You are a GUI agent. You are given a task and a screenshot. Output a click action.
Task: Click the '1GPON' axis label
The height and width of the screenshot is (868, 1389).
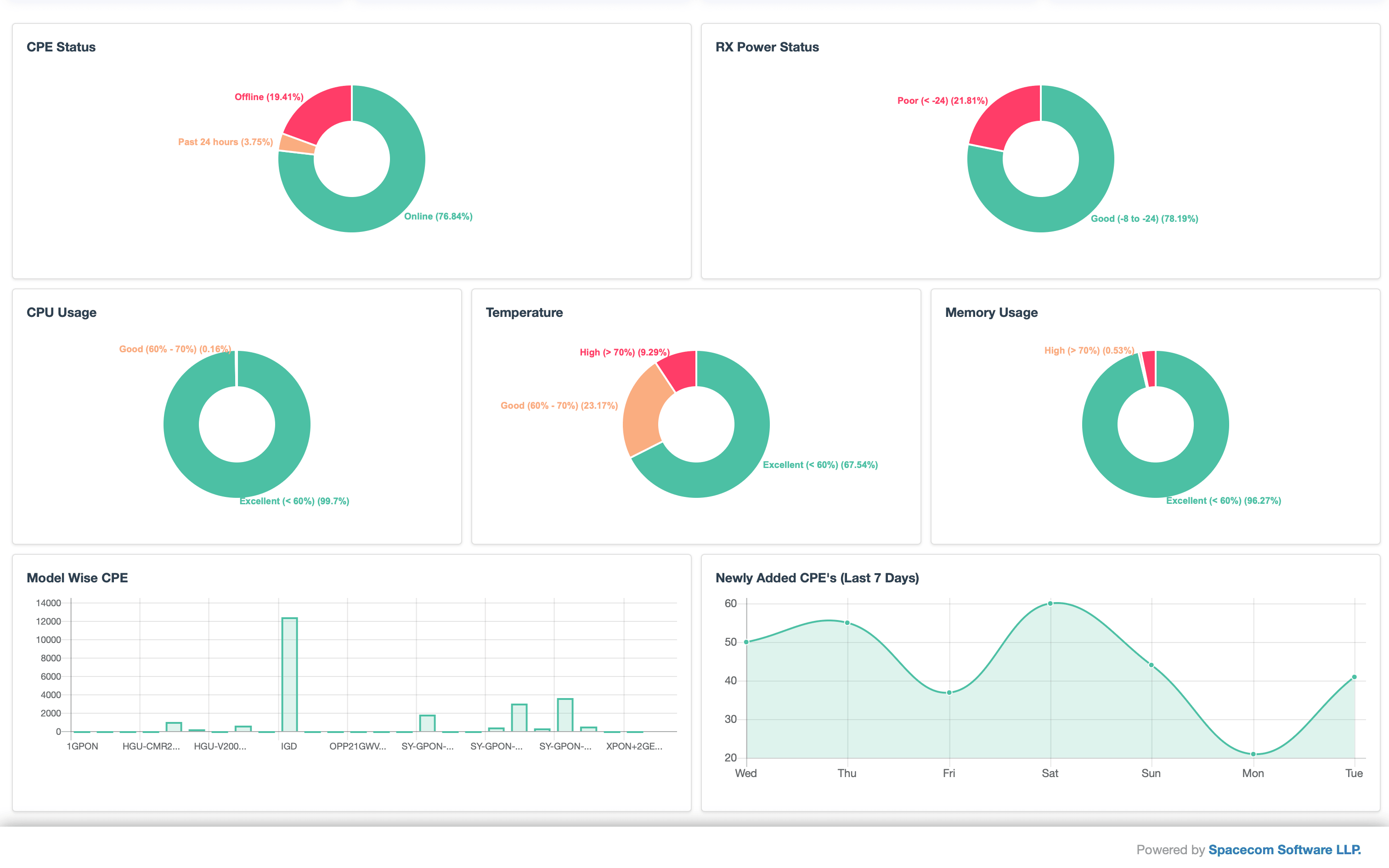[83, 746]
